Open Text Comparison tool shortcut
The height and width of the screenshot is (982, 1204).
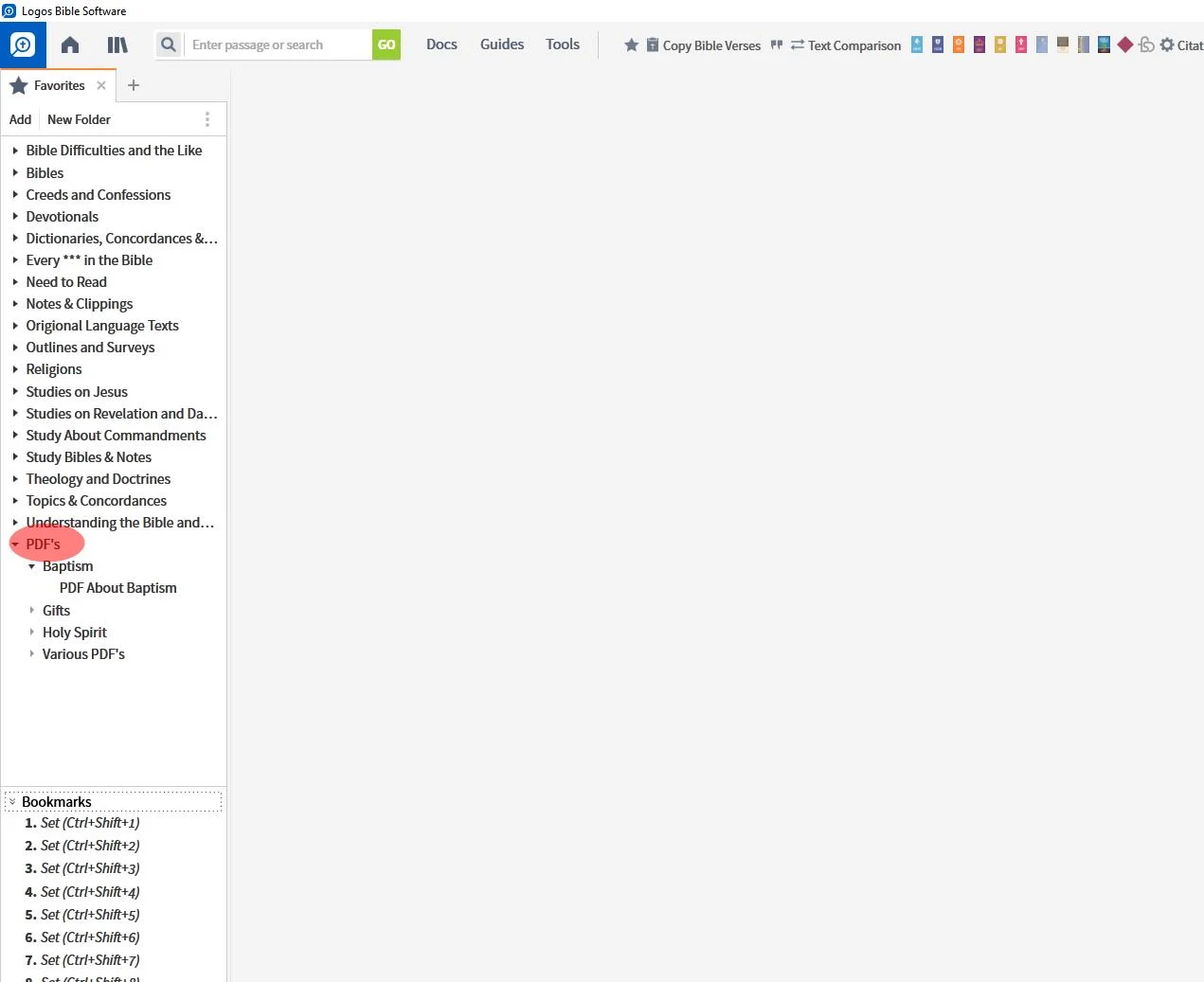click(846, 45)
